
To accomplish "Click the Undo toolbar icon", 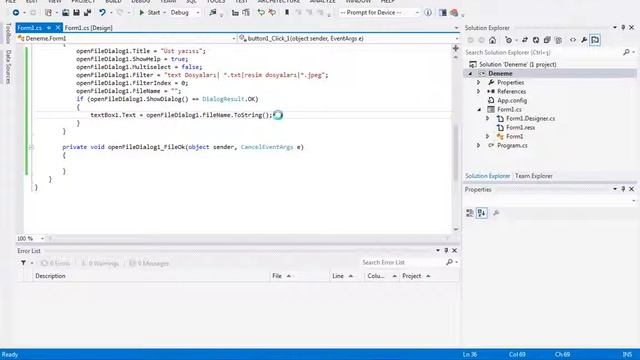I will tap(102, 13).
